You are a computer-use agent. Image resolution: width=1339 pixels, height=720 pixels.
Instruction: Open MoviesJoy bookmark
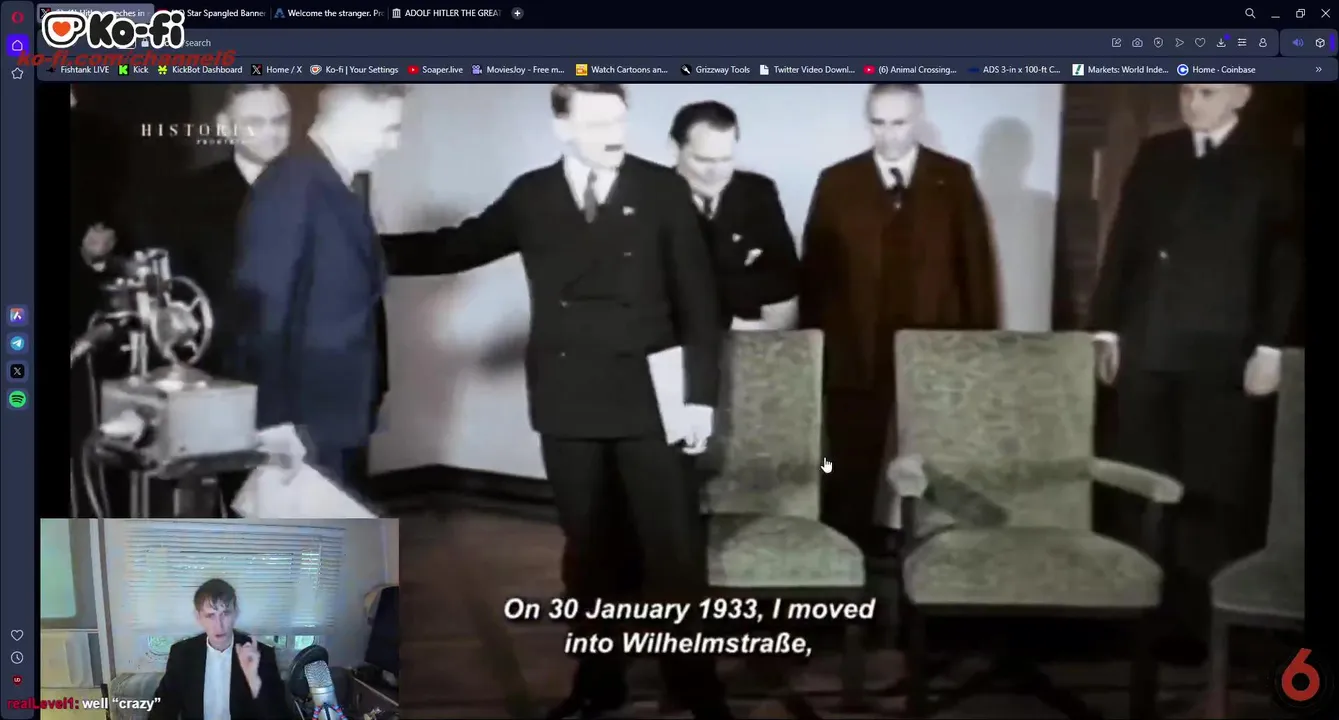(x=518, y=70)
